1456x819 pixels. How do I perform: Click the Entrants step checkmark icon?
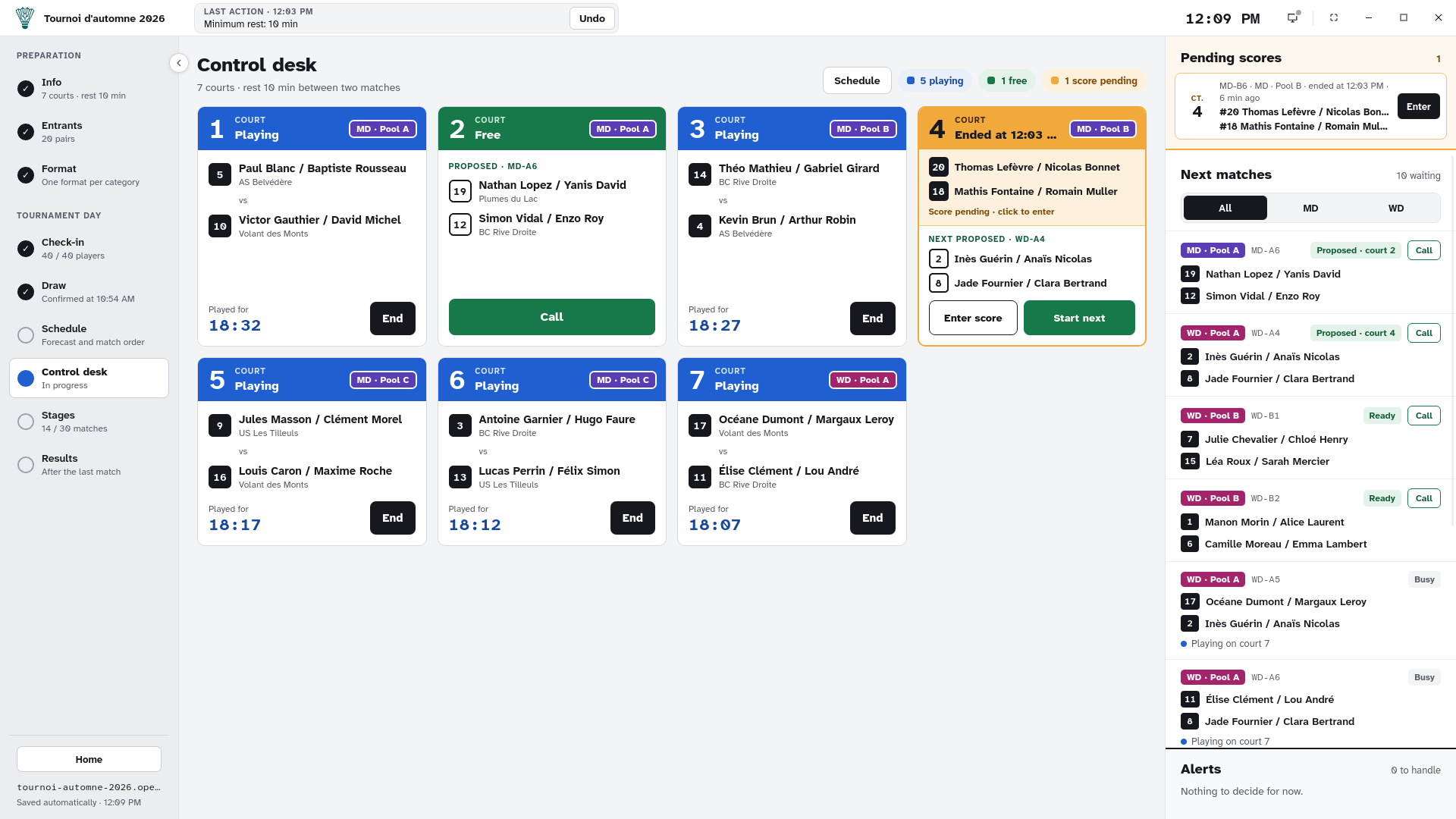pos(26,132)
